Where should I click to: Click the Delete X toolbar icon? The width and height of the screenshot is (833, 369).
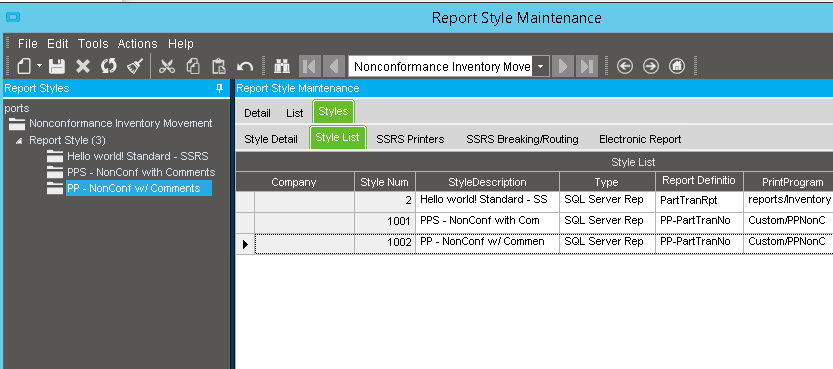coord(83,66)
